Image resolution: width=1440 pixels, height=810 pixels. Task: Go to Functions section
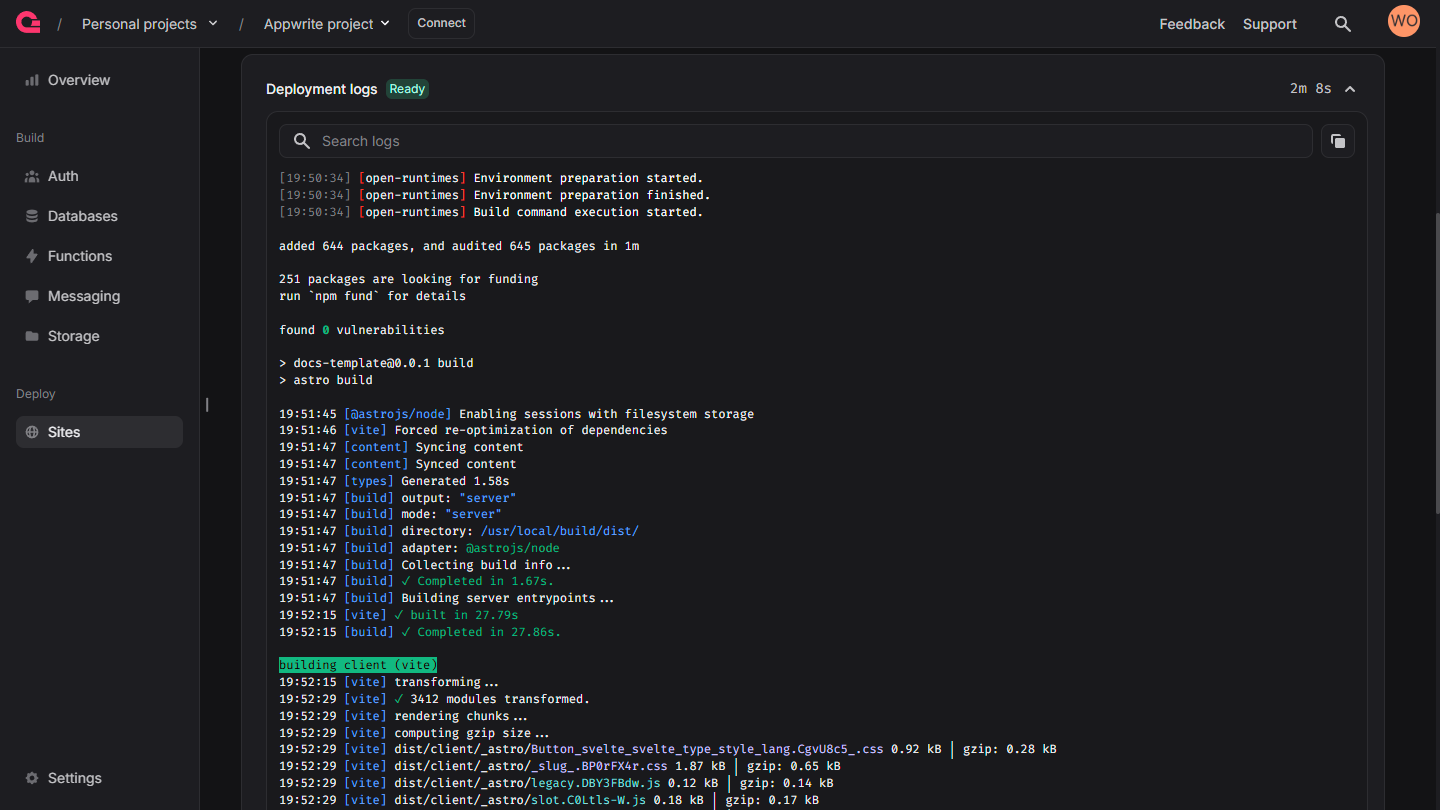[99, 256]
